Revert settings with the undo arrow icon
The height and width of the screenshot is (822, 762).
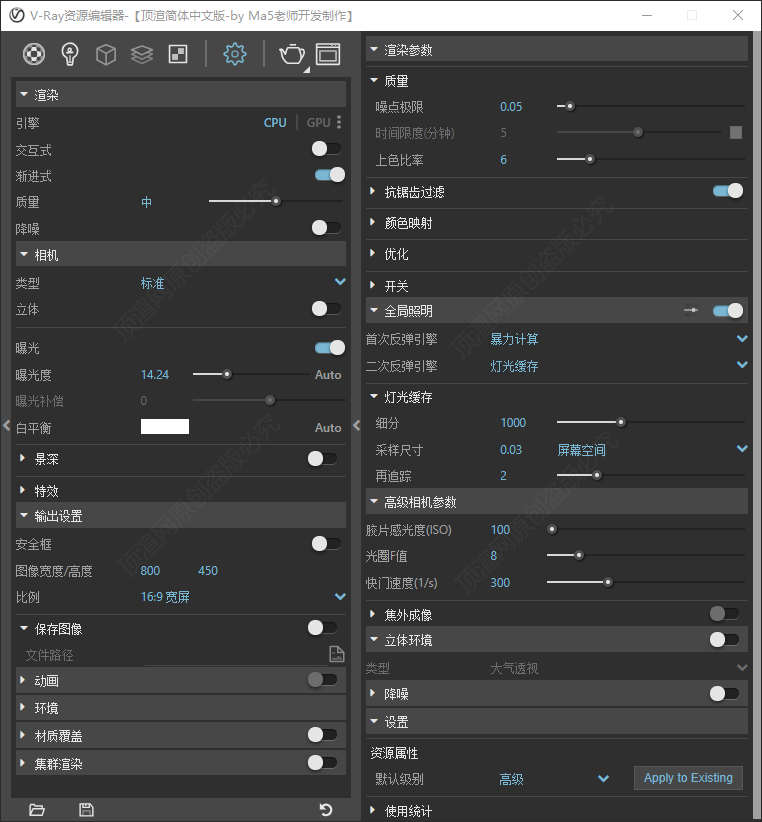coord(326,809)
